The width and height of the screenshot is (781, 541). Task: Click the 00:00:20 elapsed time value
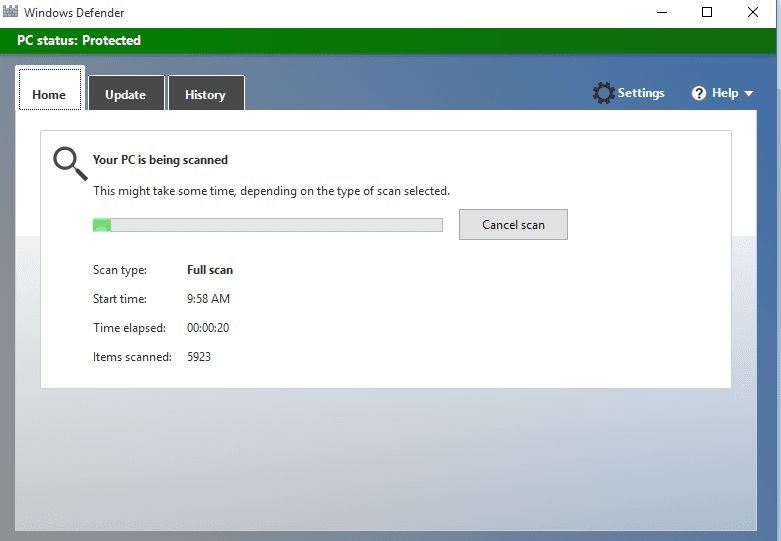pyautogui.click(x=208, y=328)
